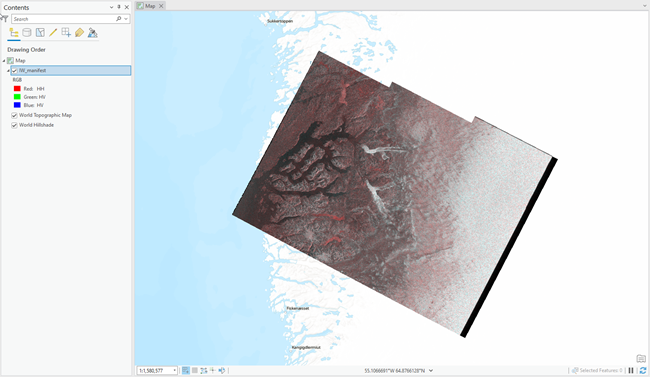650x377 pixels.
Task: Uncheck the IW_manifest layer visibility
Action: 15,71
